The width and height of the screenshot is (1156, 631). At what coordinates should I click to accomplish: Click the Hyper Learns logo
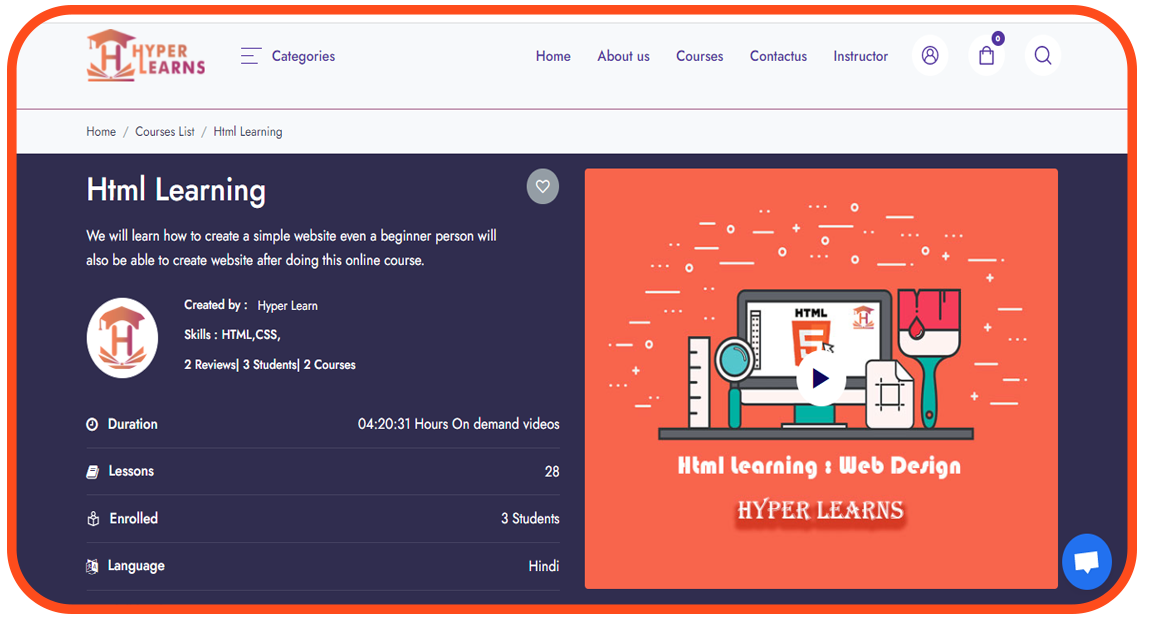(146, 55)
